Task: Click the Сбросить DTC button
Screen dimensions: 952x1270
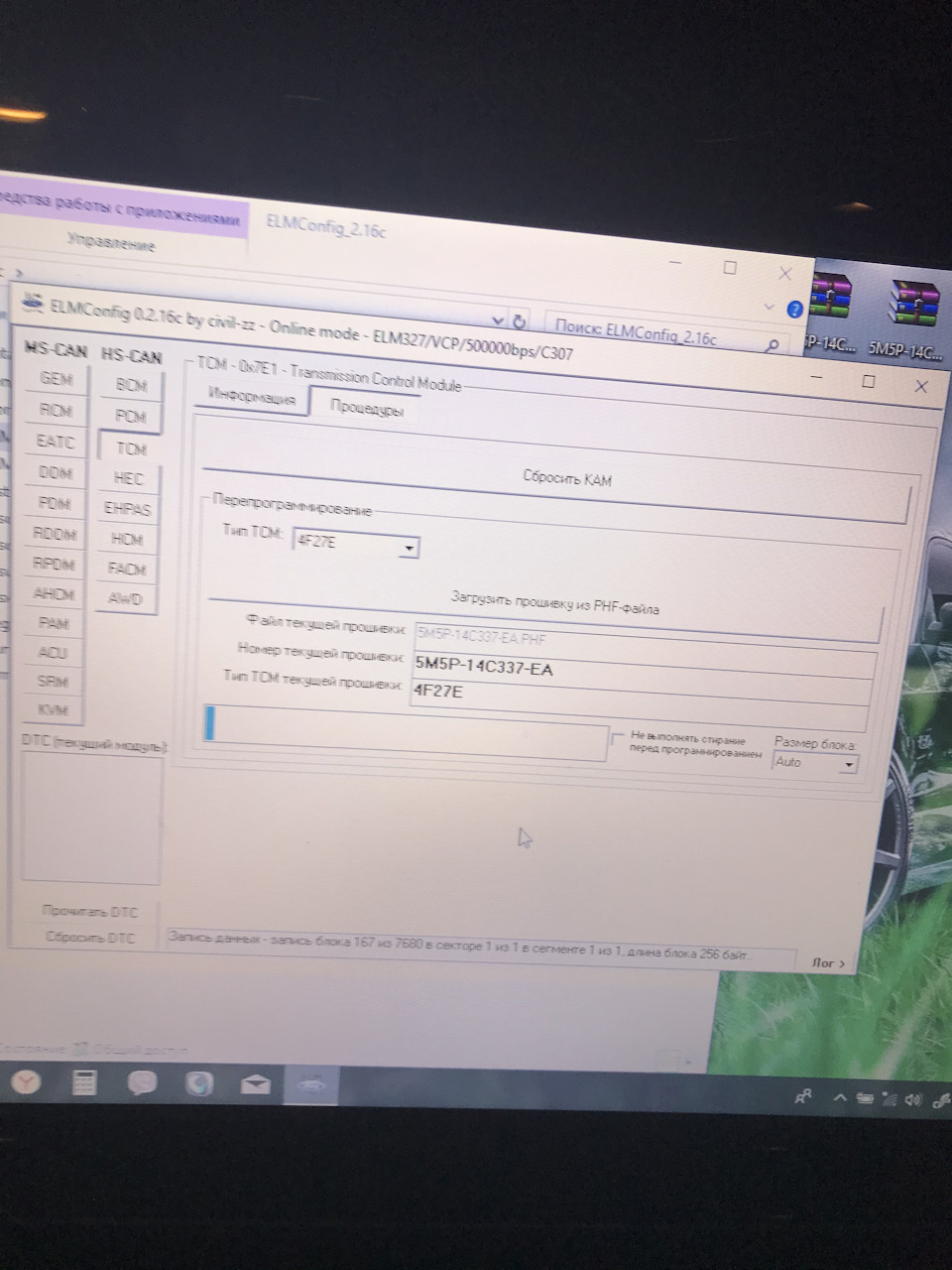Action: tap(90, 937)
